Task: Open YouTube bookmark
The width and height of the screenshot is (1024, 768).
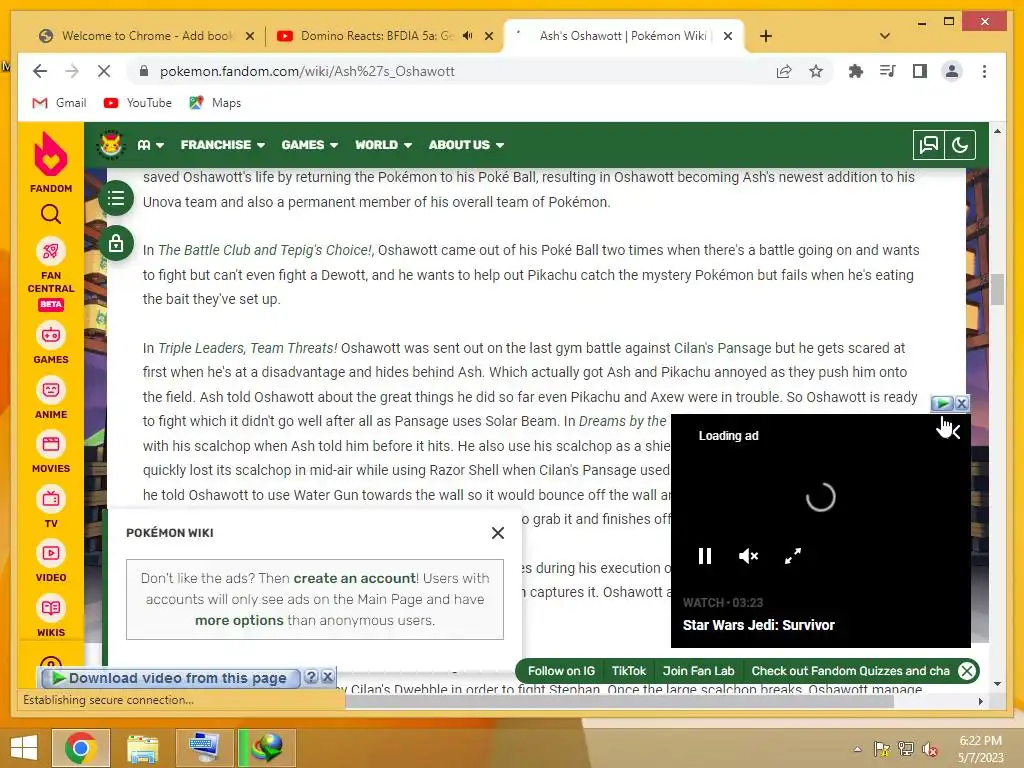Action: 138,103
